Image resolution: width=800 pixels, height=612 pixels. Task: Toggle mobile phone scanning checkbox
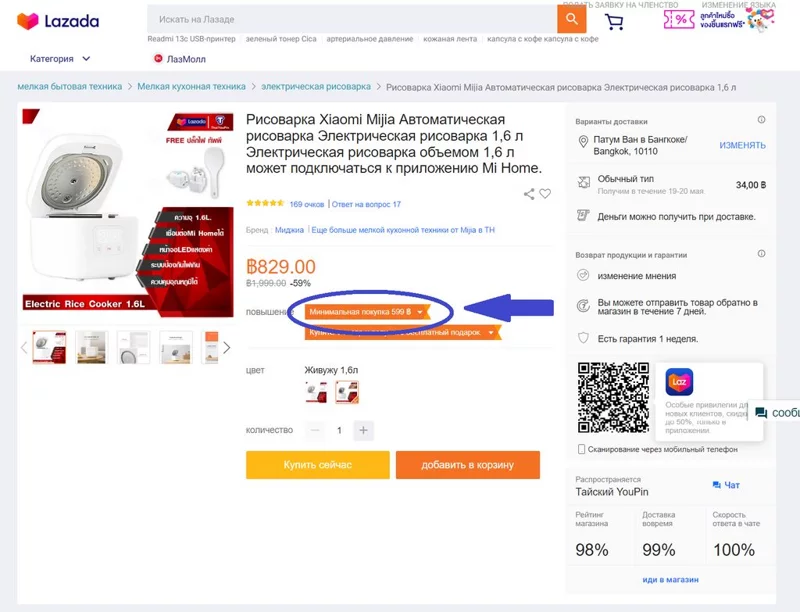(x=581, y=449)
